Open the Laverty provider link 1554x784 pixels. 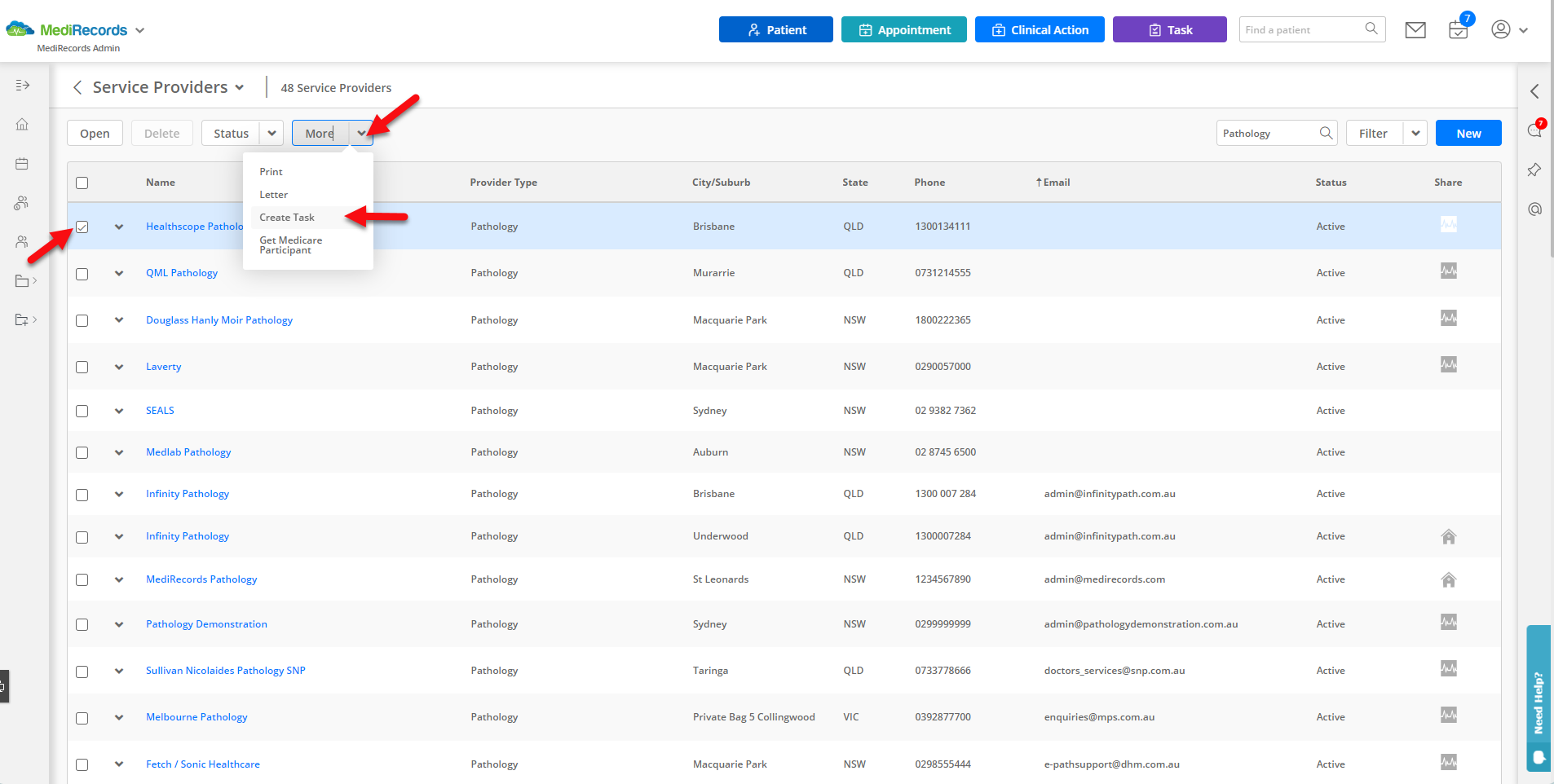tap(163, 367)
